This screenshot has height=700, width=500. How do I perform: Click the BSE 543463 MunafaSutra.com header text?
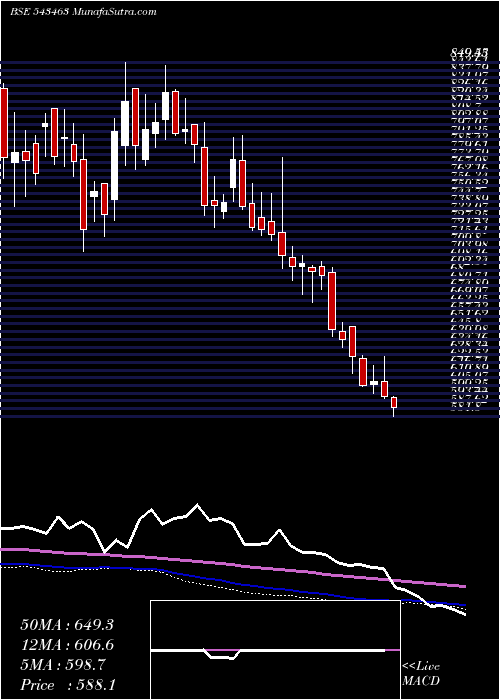point(83,12)
